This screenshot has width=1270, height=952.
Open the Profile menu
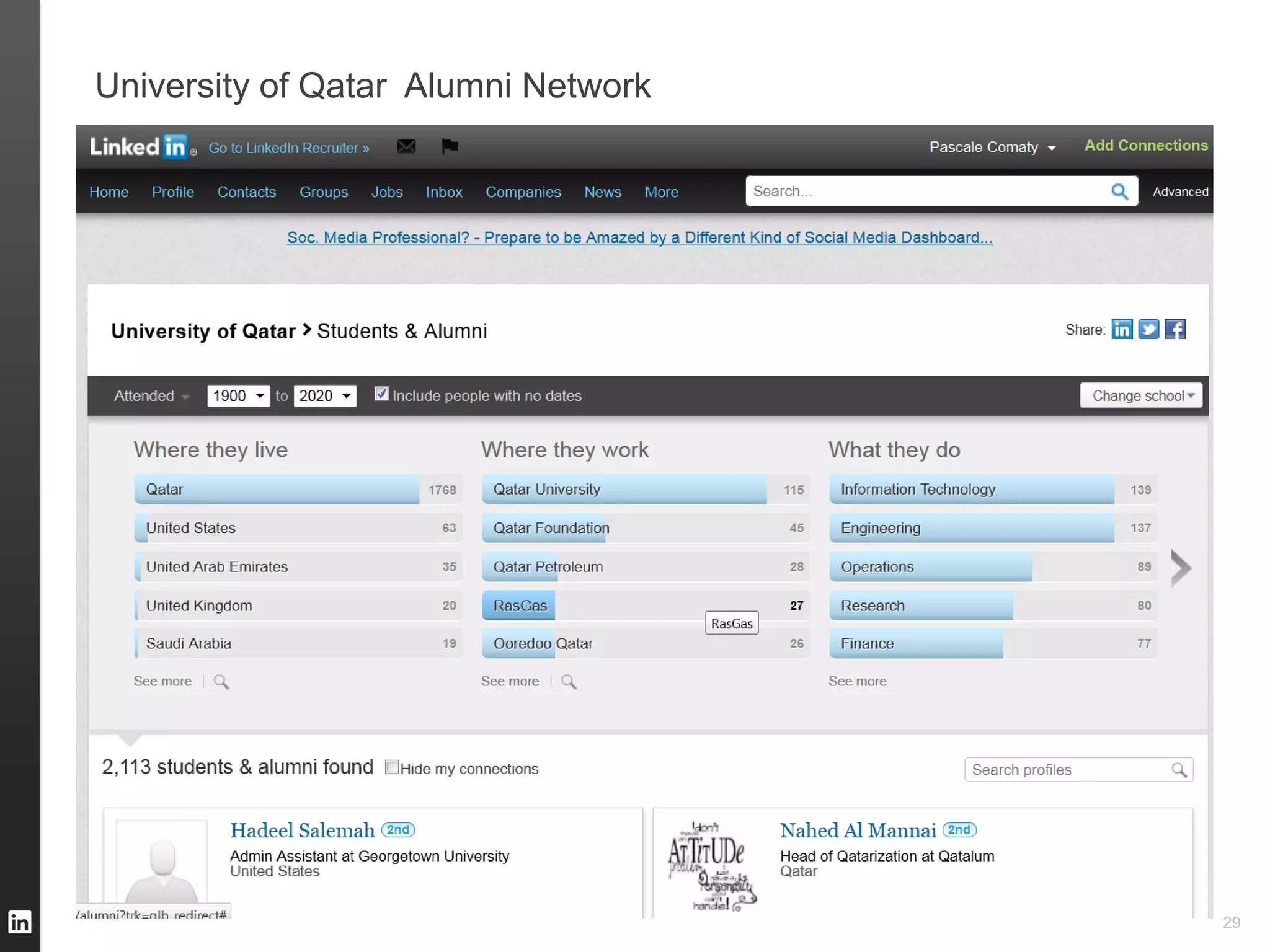[173, 192]
